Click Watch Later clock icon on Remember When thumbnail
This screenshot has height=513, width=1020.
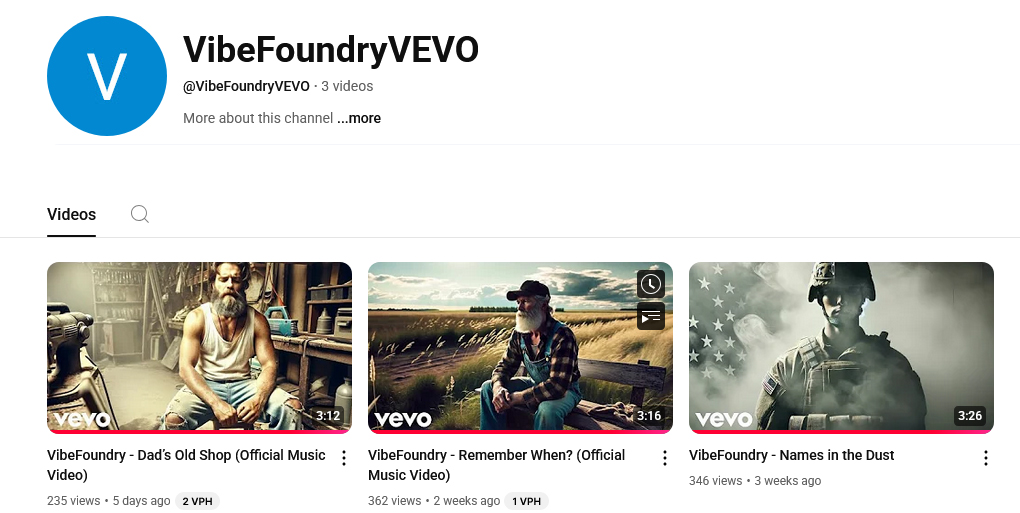(651, 284)
